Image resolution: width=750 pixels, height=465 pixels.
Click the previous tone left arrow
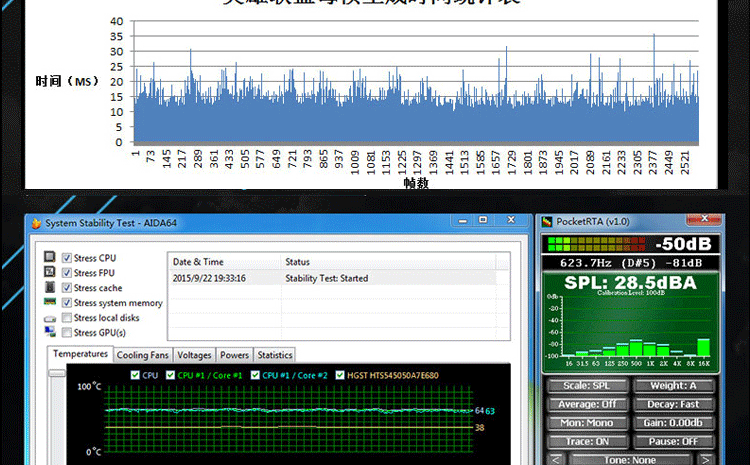pyautogui.click(x=555, y=460)
